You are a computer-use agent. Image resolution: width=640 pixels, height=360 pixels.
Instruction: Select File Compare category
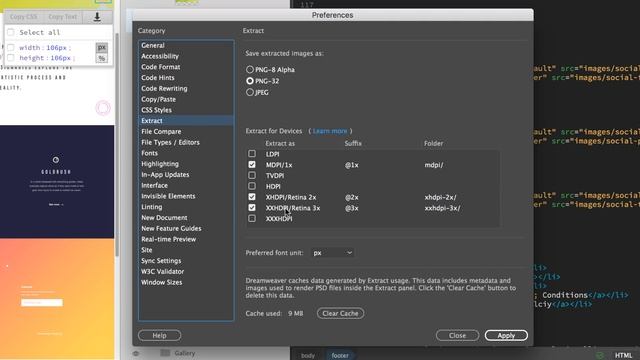[186, 131]
